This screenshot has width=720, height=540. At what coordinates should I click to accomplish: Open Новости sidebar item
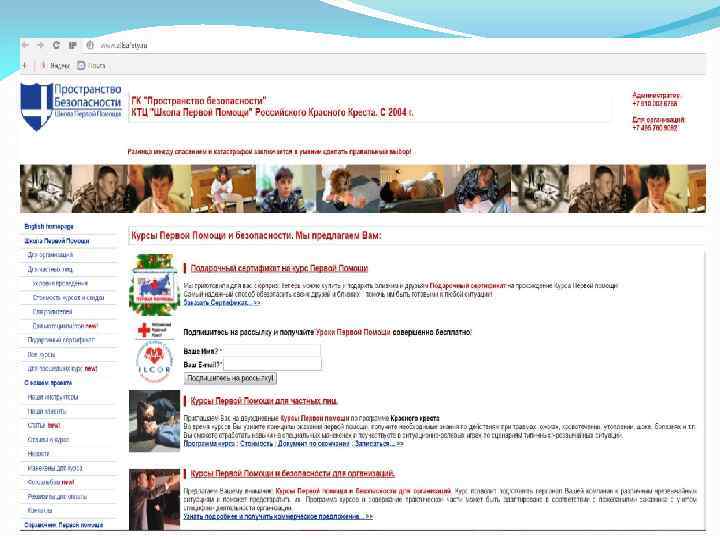38,454
